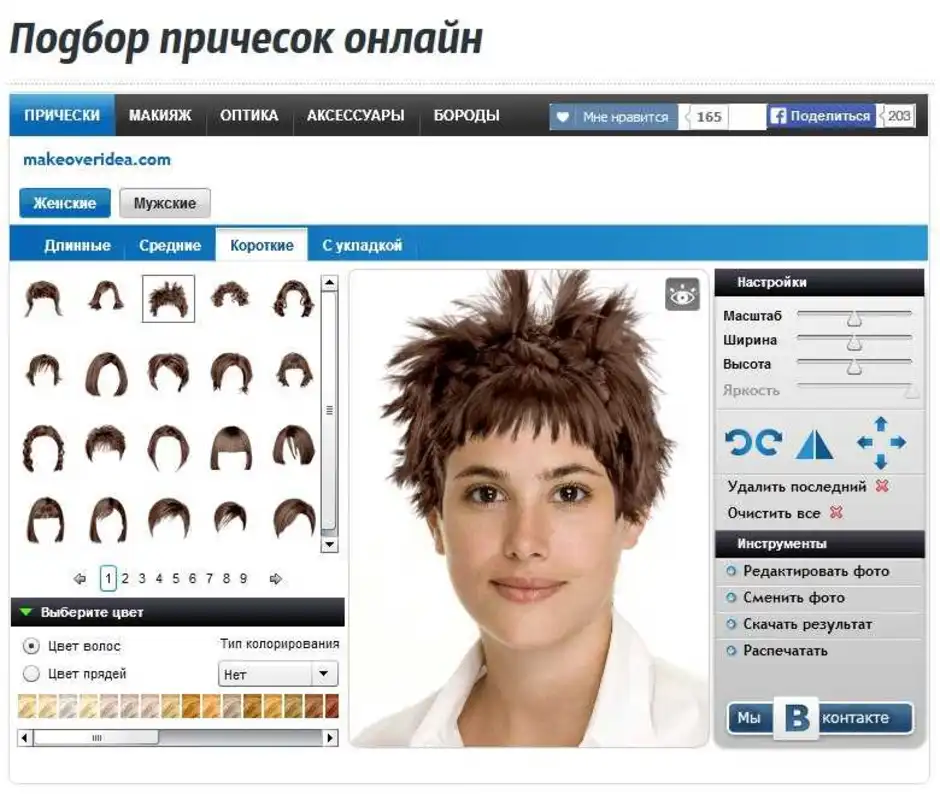The image size is (940, 794).
Task: Switch to the Короткие hair length tab
Action: [x=262, y=245]
